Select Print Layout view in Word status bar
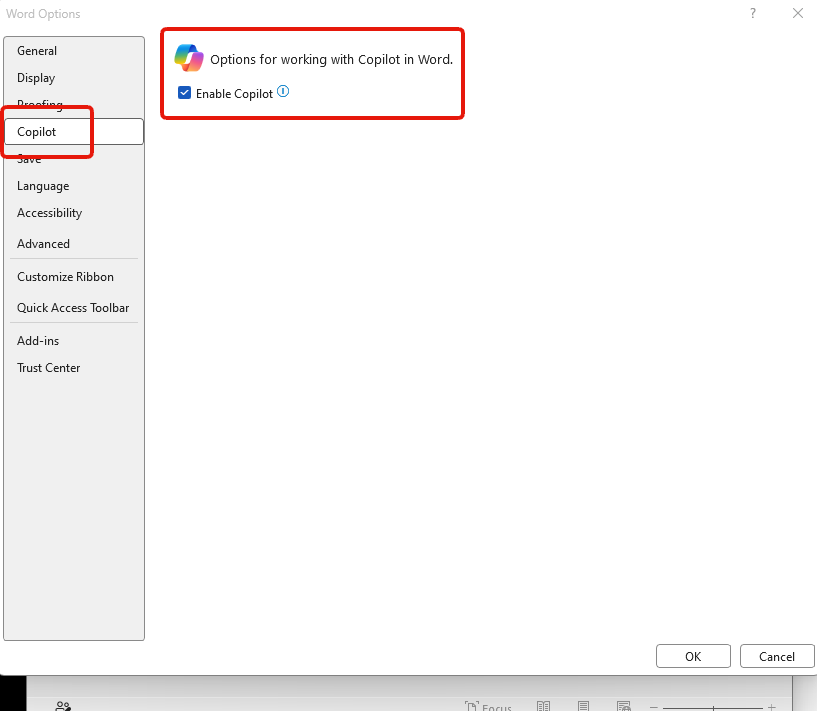 click(583, 706)
